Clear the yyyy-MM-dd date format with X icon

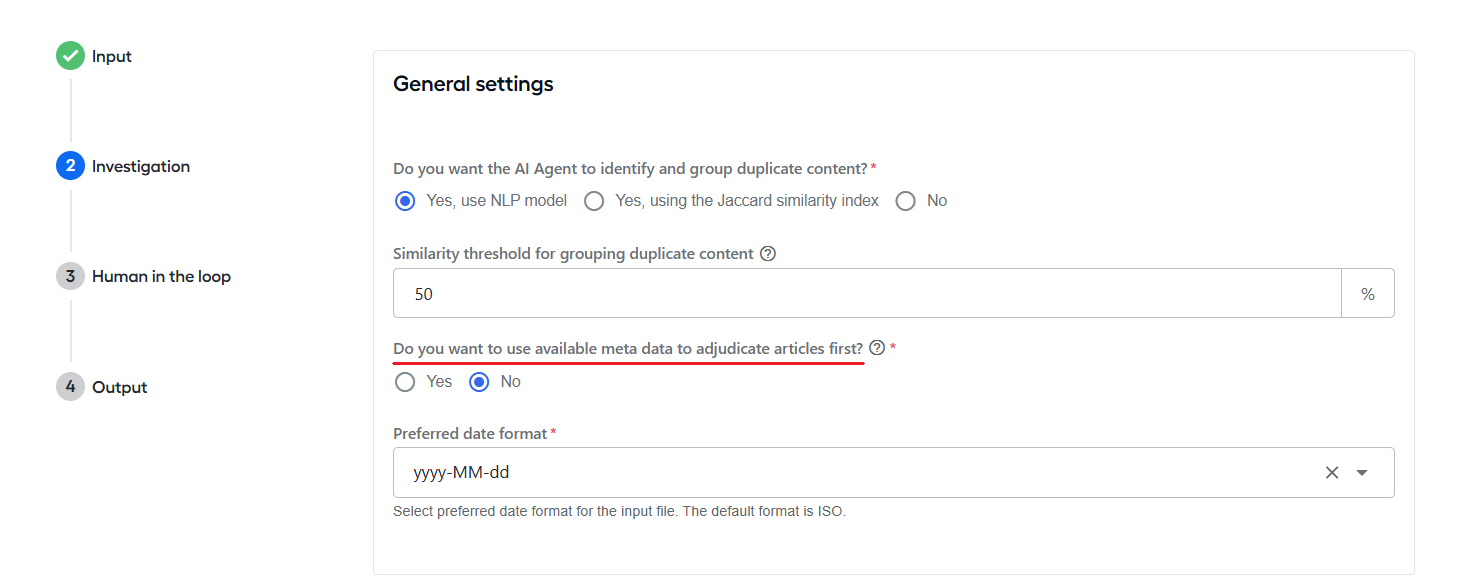(1332, 473)
